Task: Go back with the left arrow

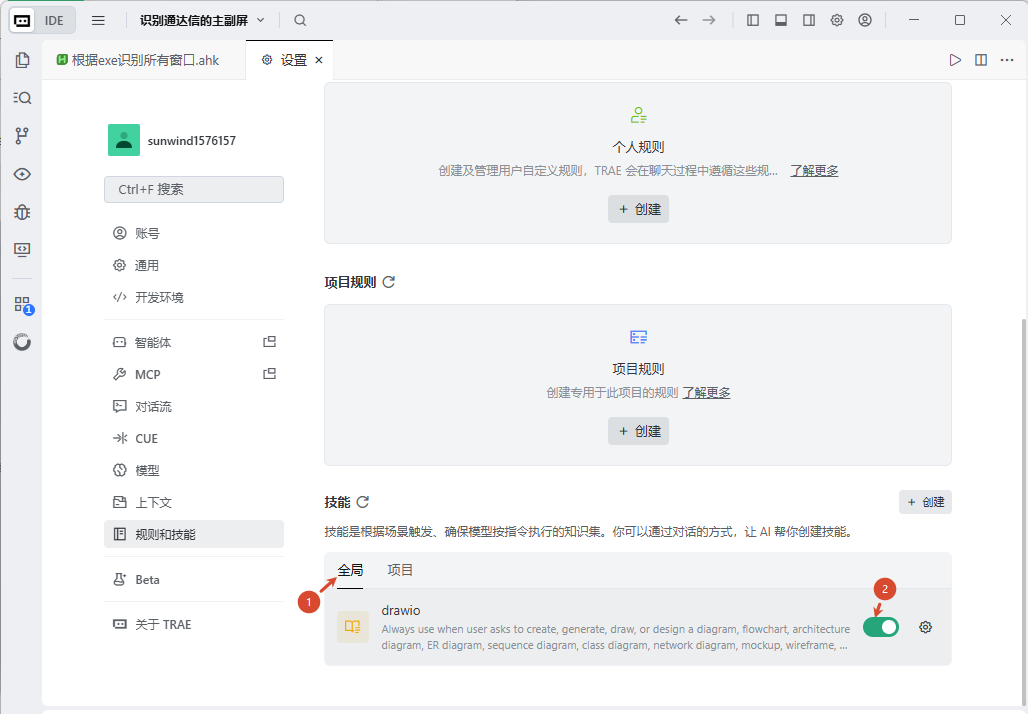Action: [681, 20]
